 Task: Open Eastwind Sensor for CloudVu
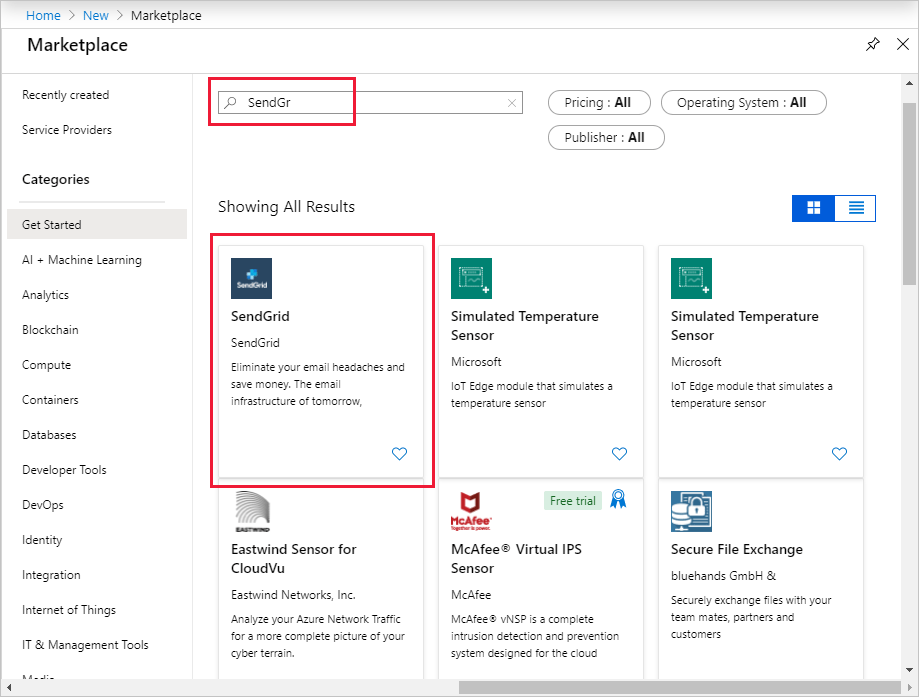click(x=294, y=559)
